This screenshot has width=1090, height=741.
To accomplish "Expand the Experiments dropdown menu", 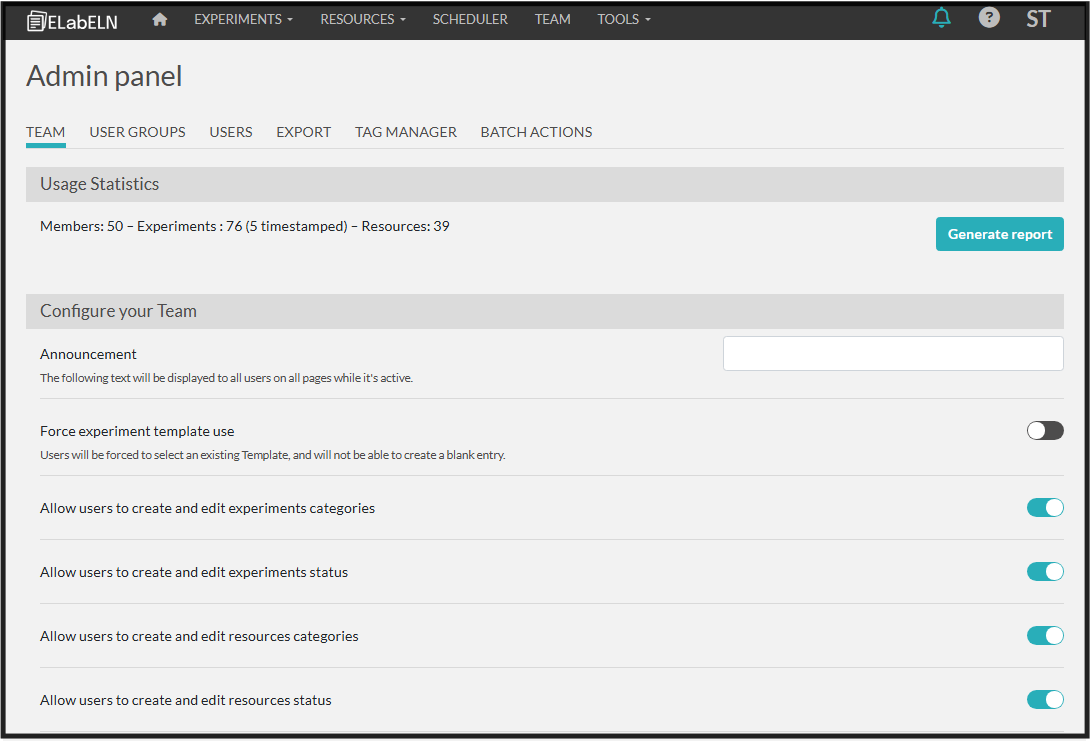I will point(243,19).
